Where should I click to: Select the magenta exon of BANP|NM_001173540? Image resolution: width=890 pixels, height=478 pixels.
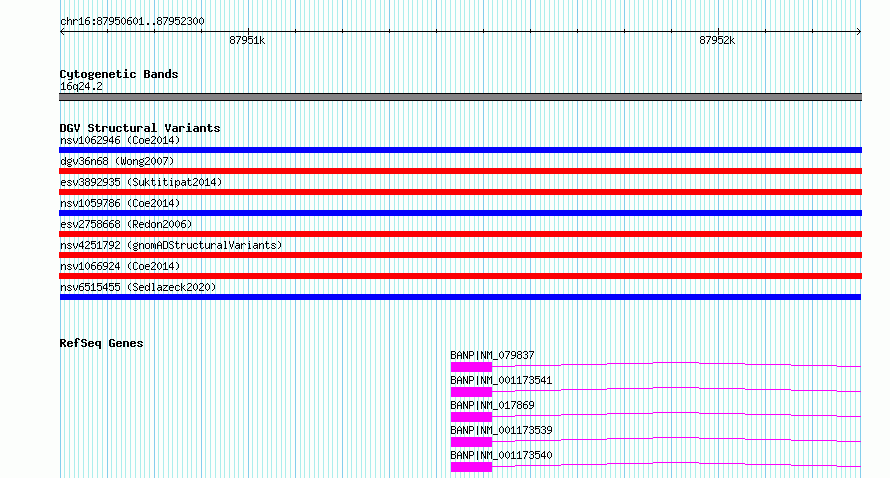471,467
